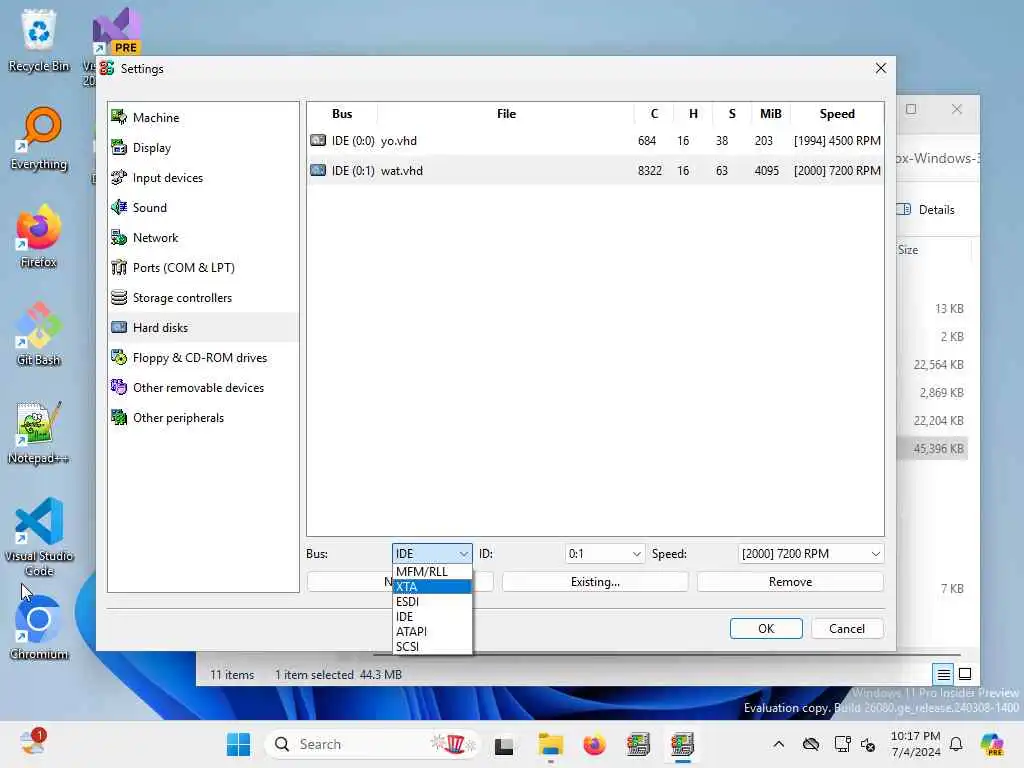This screenshot has width=1024, height=768.
Task: Choose SCSI from the bus list
Action: point(432,647)
